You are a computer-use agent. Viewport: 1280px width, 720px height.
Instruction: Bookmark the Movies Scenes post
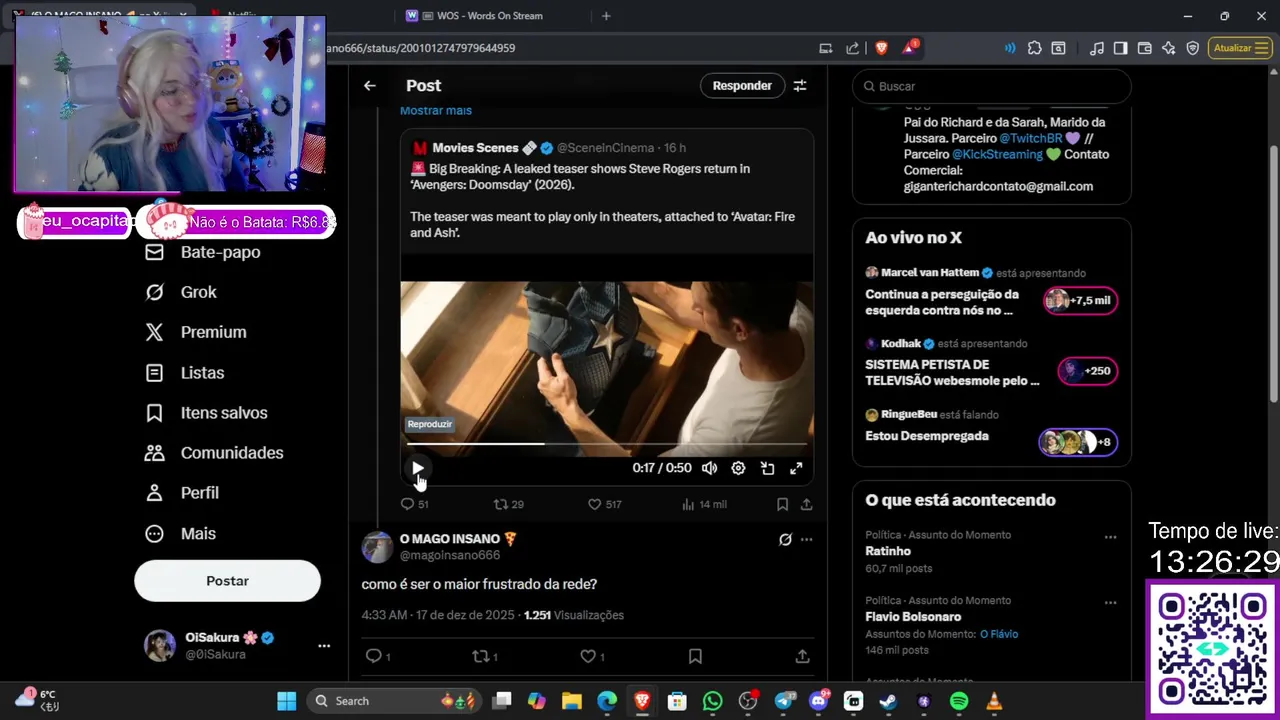point(782,505)
